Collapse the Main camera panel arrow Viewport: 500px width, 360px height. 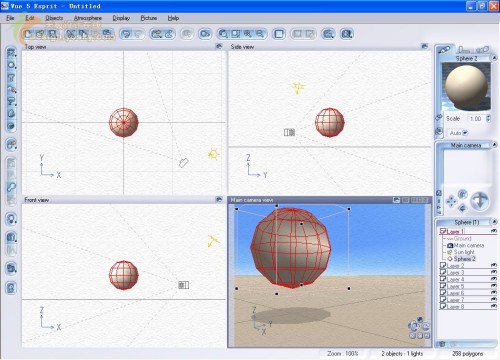tap(495, 145)
